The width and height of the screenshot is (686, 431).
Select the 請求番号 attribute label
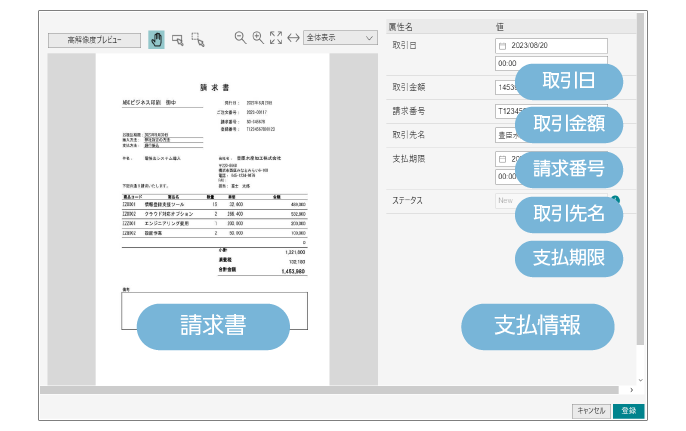(x=409, y=111)
